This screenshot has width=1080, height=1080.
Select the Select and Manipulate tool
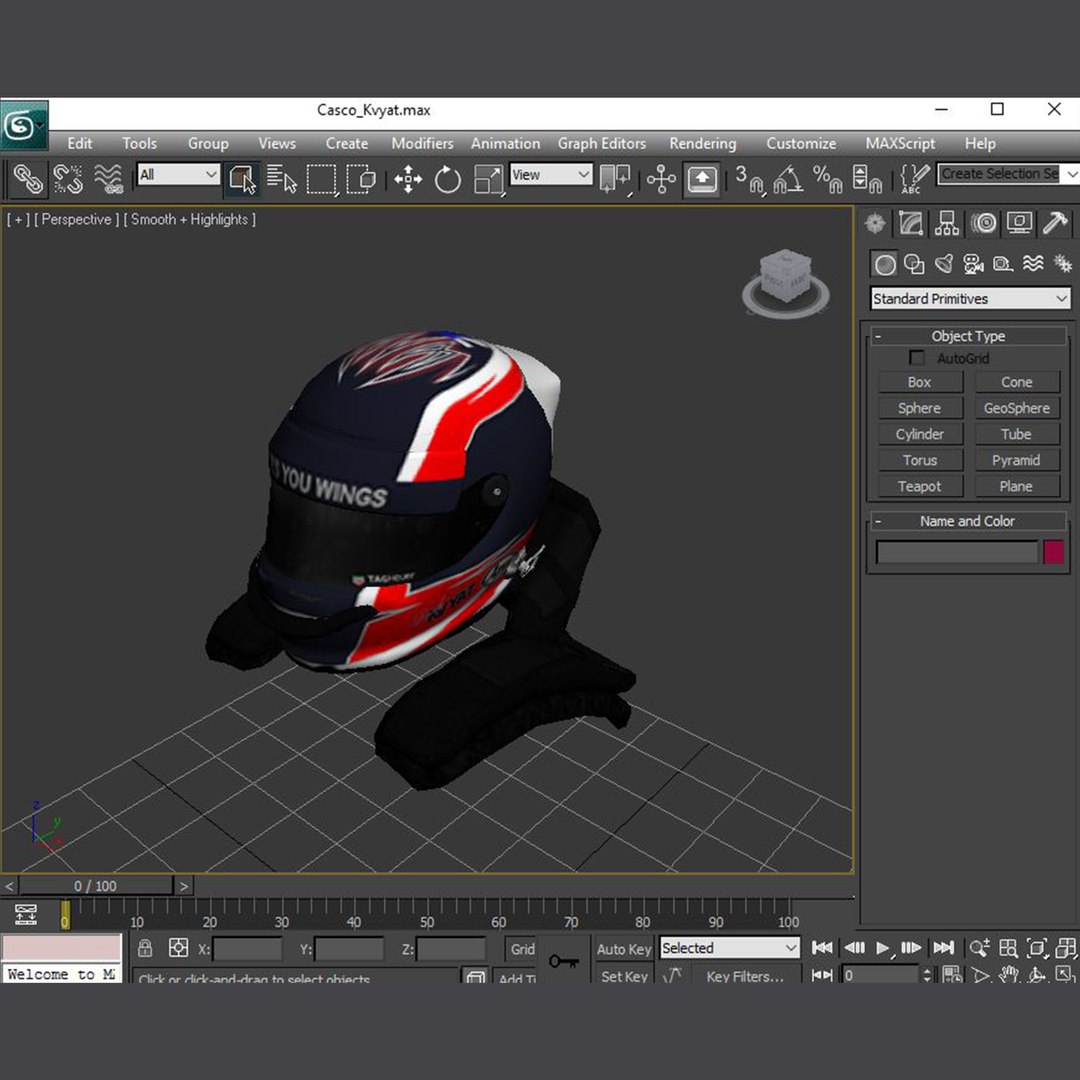point(661,178)
